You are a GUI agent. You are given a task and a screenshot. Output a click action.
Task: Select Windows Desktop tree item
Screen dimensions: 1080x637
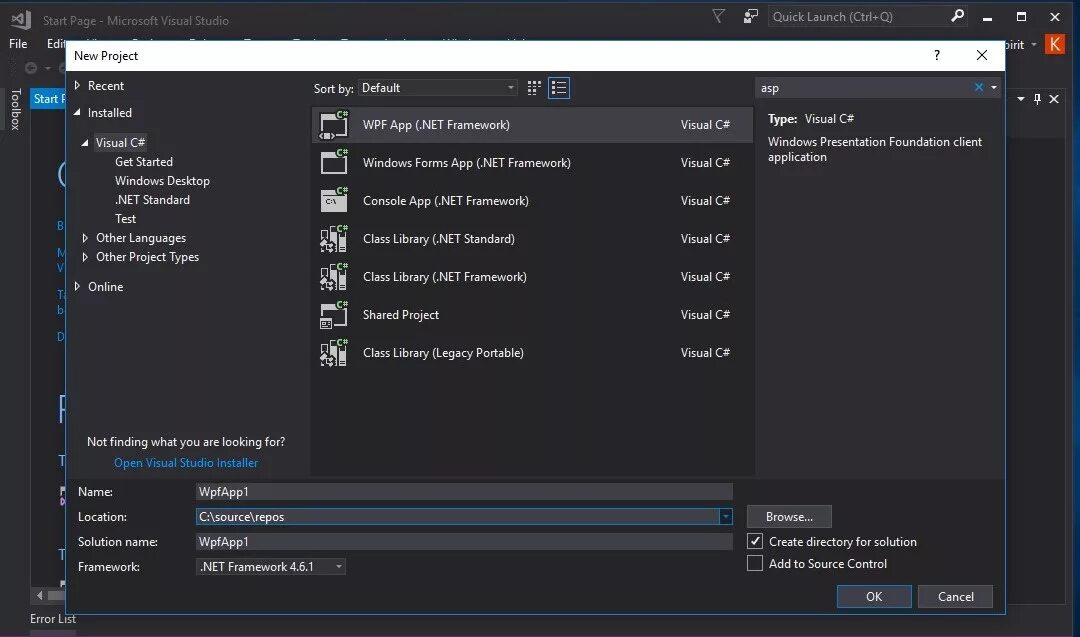pos(163,180)
